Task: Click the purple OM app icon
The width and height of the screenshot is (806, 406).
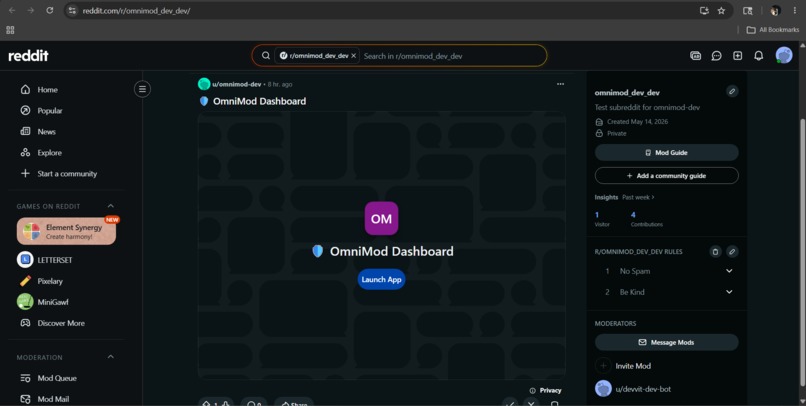Action: (x=381, y=218)
